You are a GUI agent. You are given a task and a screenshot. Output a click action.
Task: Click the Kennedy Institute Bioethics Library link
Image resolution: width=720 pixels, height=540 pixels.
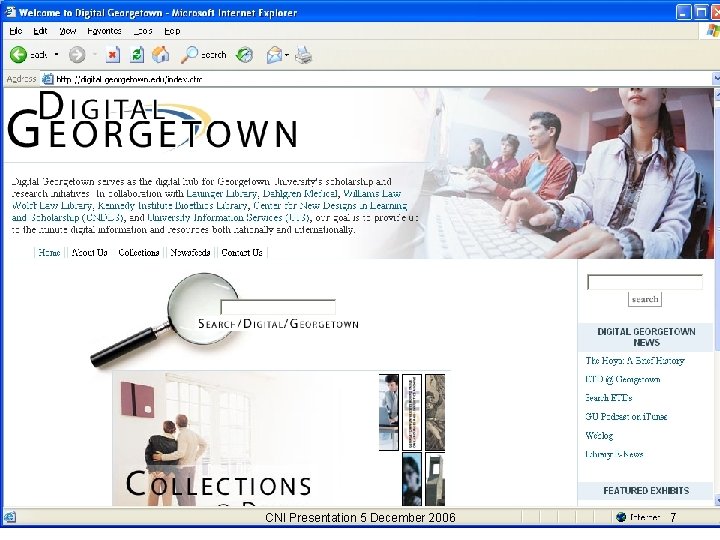[173, 205]
